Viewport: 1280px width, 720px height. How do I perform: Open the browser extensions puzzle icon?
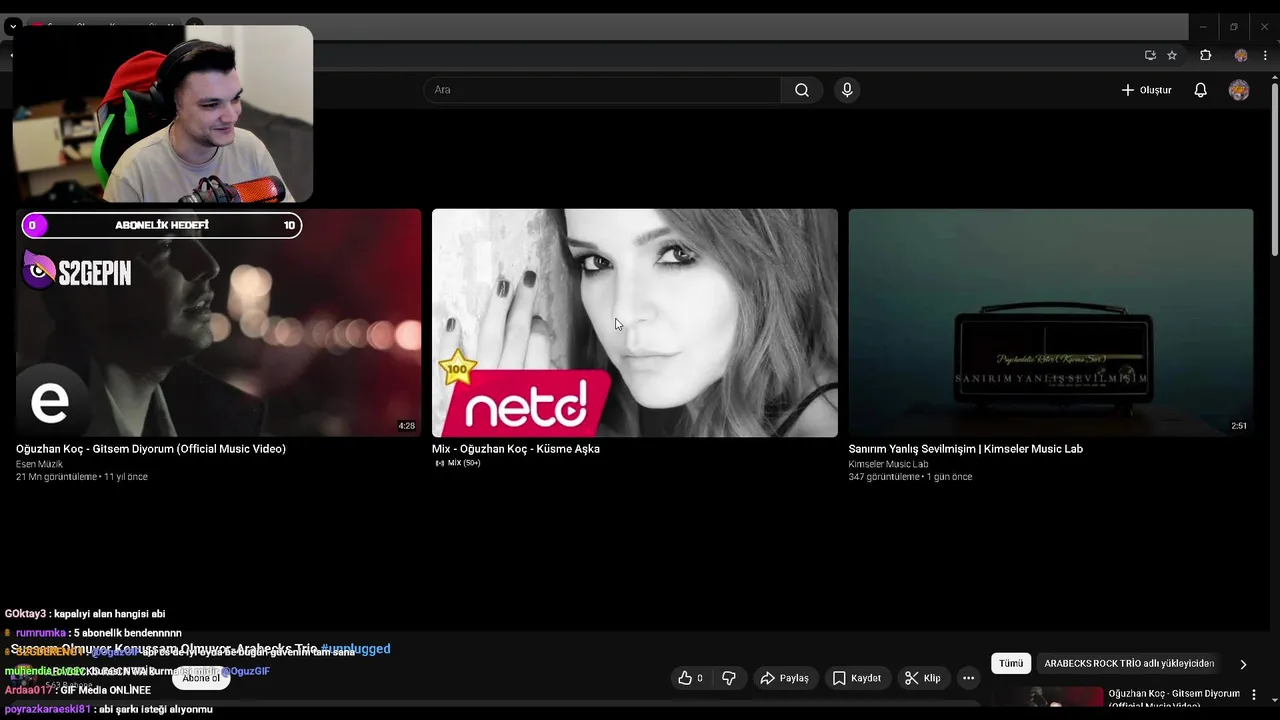1205,55
